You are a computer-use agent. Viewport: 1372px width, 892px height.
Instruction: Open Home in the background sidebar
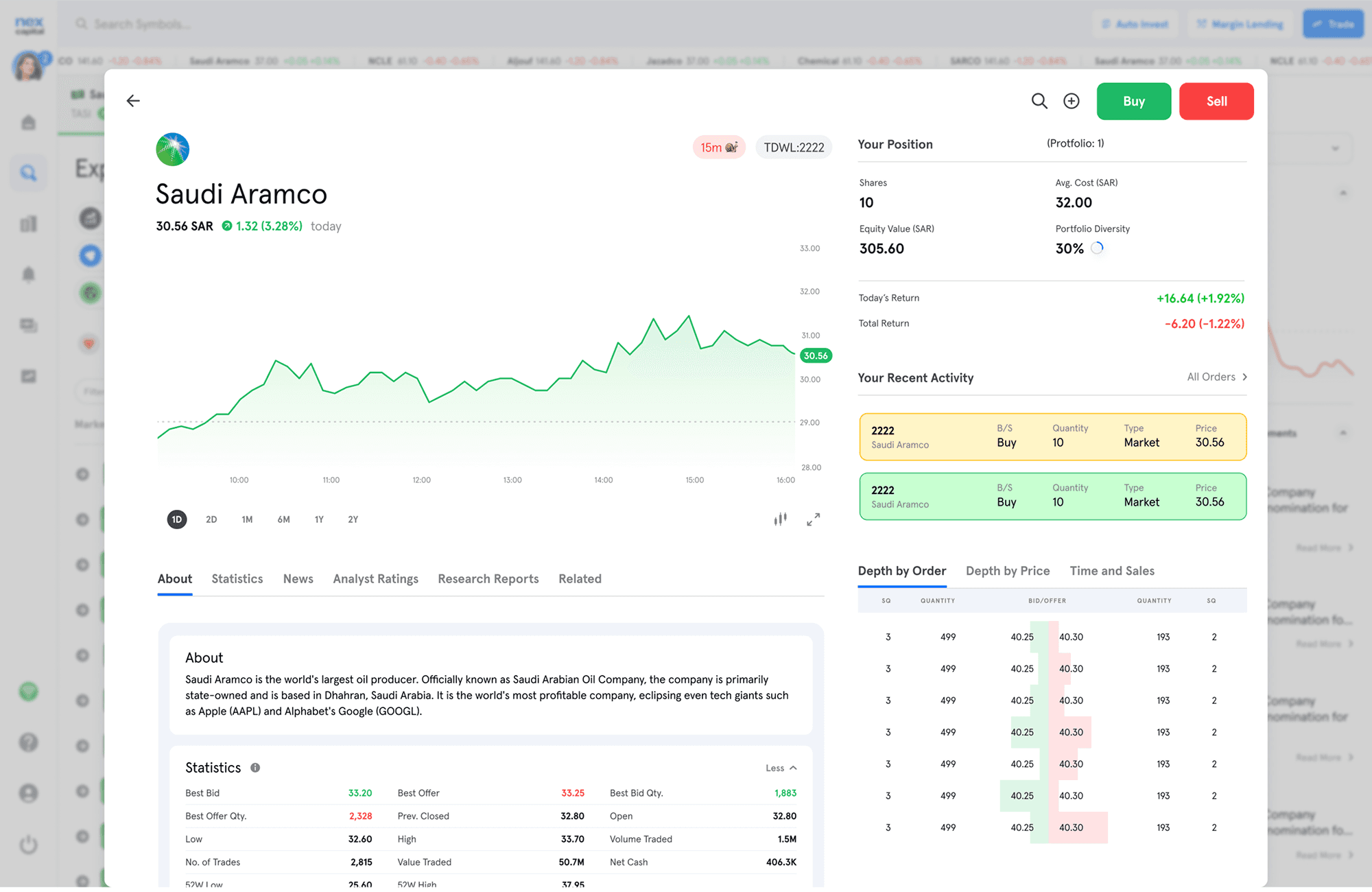[x=28, y=123]
